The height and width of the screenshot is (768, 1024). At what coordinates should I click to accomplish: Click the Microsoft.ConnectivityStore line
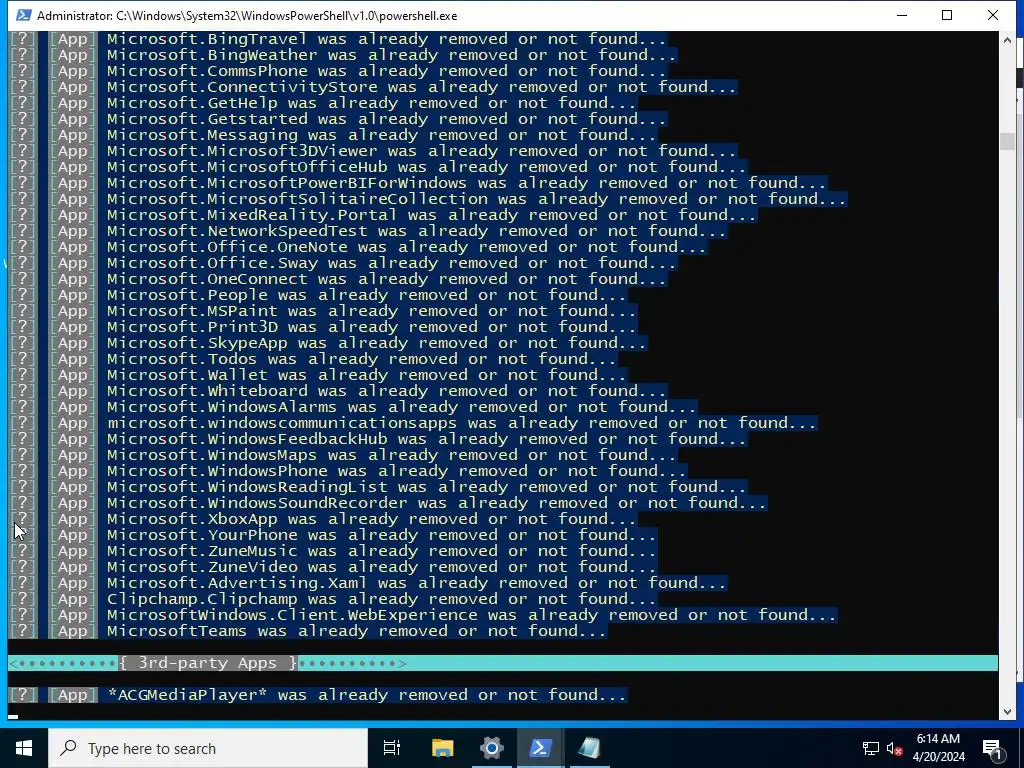374,87
